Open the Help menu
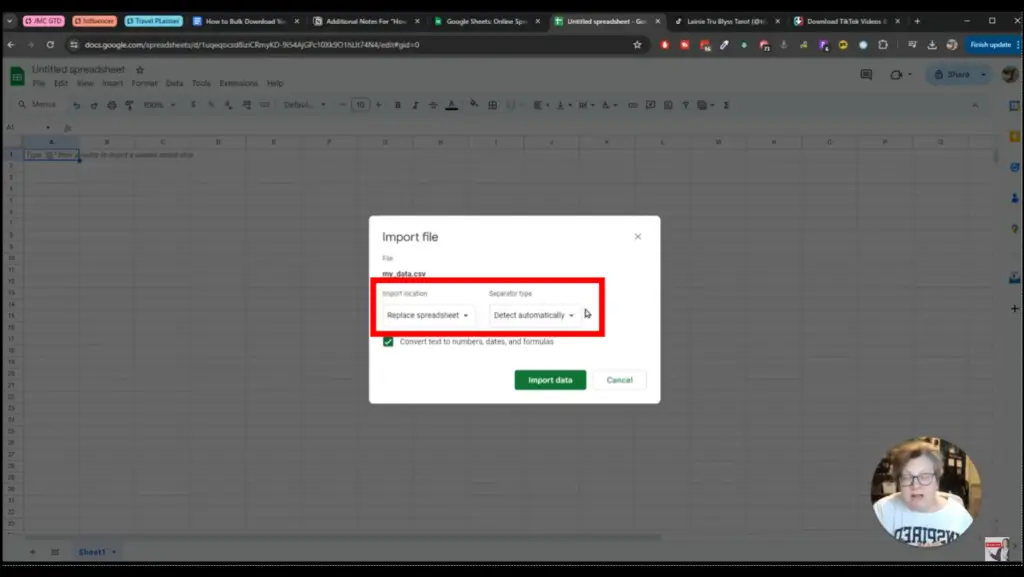The width and height of the screenshot is (1024, 577). click(275, 84)
